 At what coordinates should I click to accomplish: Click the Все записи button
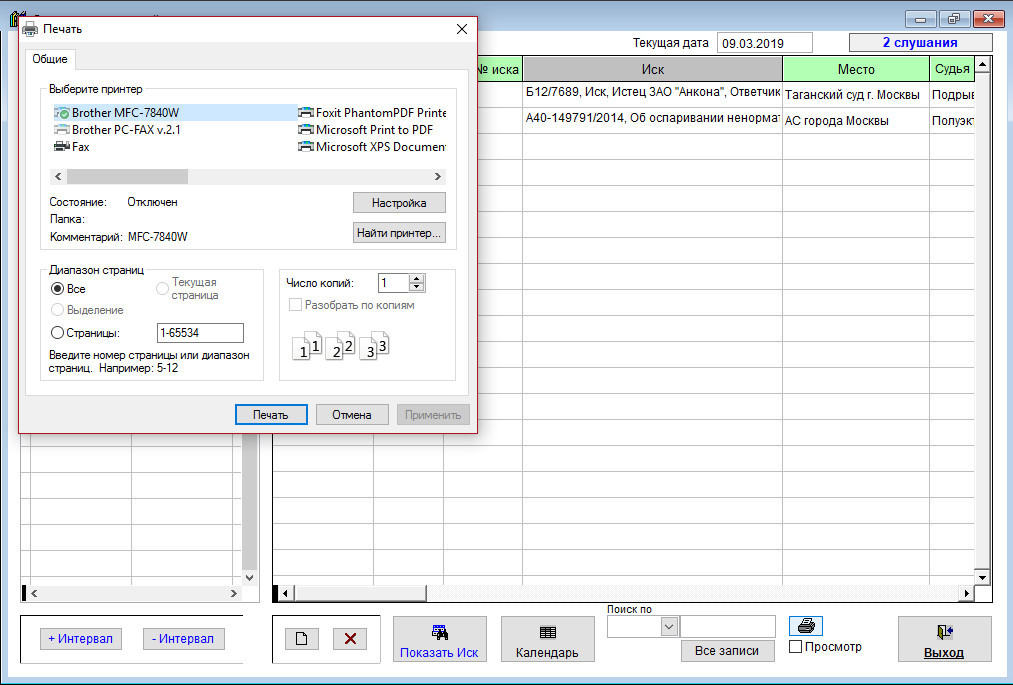(727, 651)
